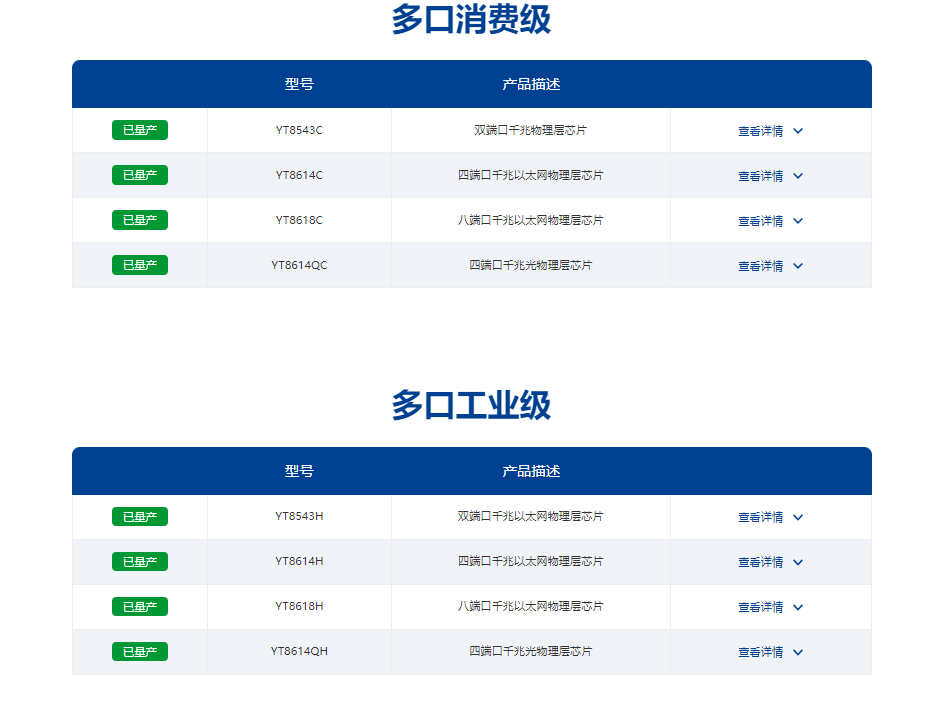
Task: Expand details chevron for YT8618H row
Action: tap(798, 607)
